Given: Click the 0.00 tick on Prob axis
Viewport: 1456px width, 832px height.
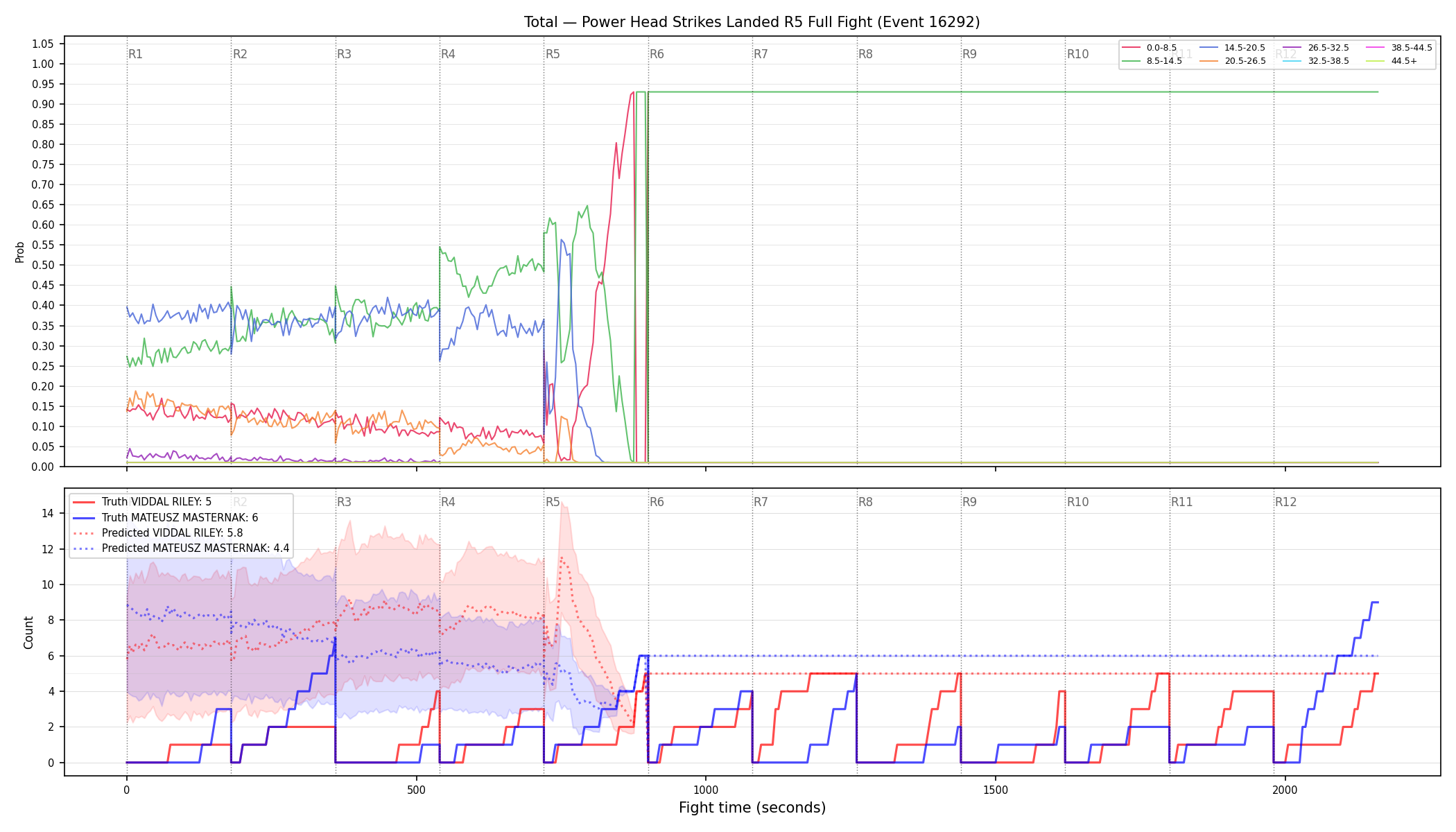Looking at the screenshot, I should [43, 467].
